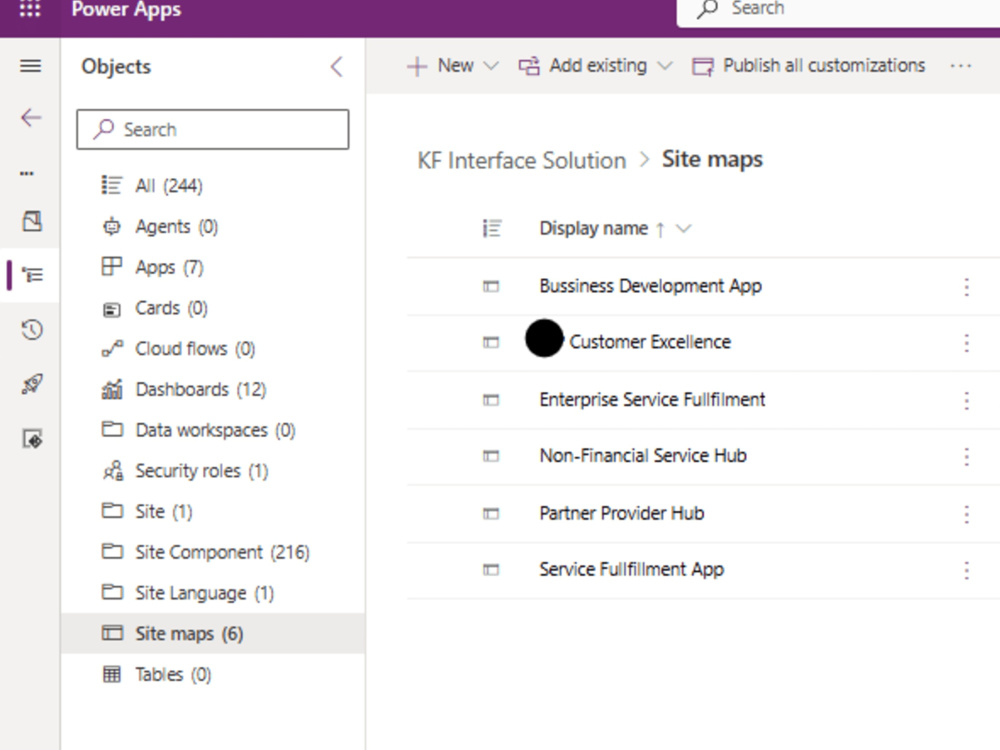Select Cards (0) in objects list
The image size is (1000, 750).
pos(213,308)
